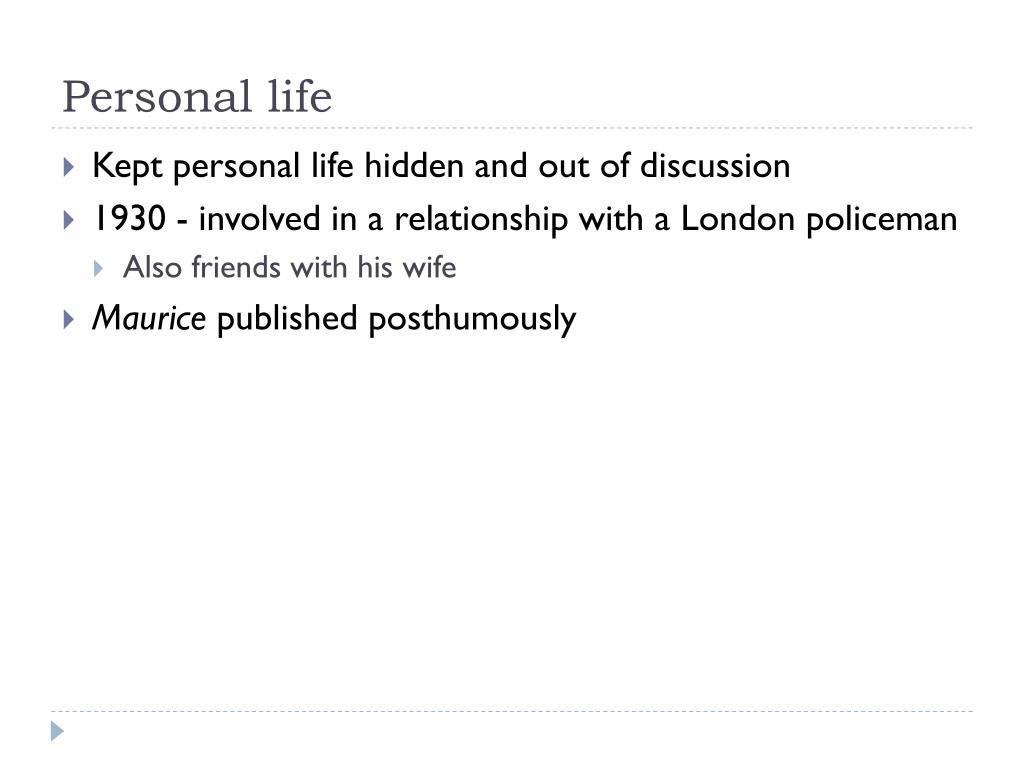Click the bullet arrow beside 'Kept personal life hidden'
The width and height of the screenshot is (1024, 768).
(x=69, y=167)
